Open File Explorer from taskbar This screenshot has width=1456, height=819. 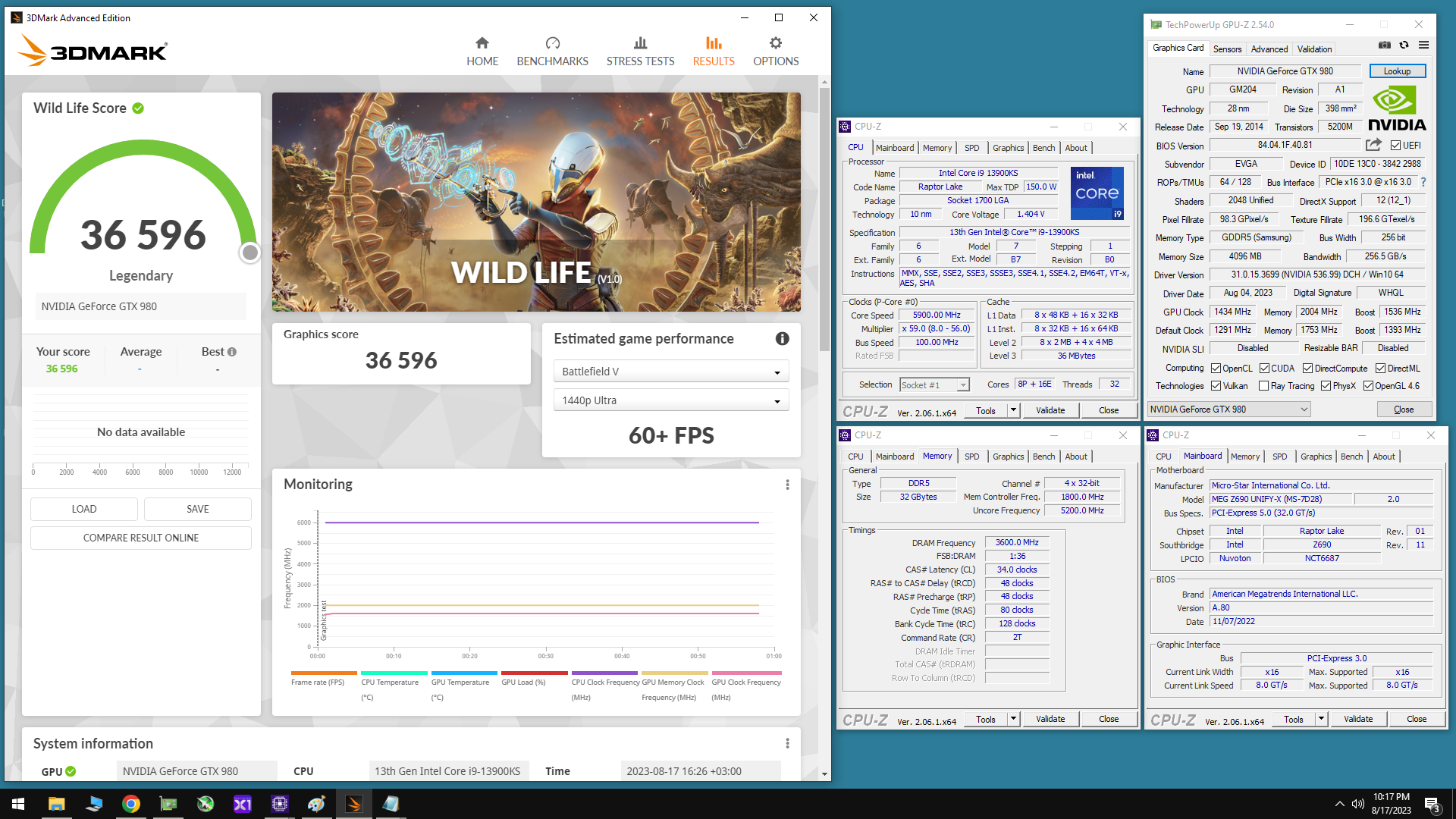tap(56, 804)
